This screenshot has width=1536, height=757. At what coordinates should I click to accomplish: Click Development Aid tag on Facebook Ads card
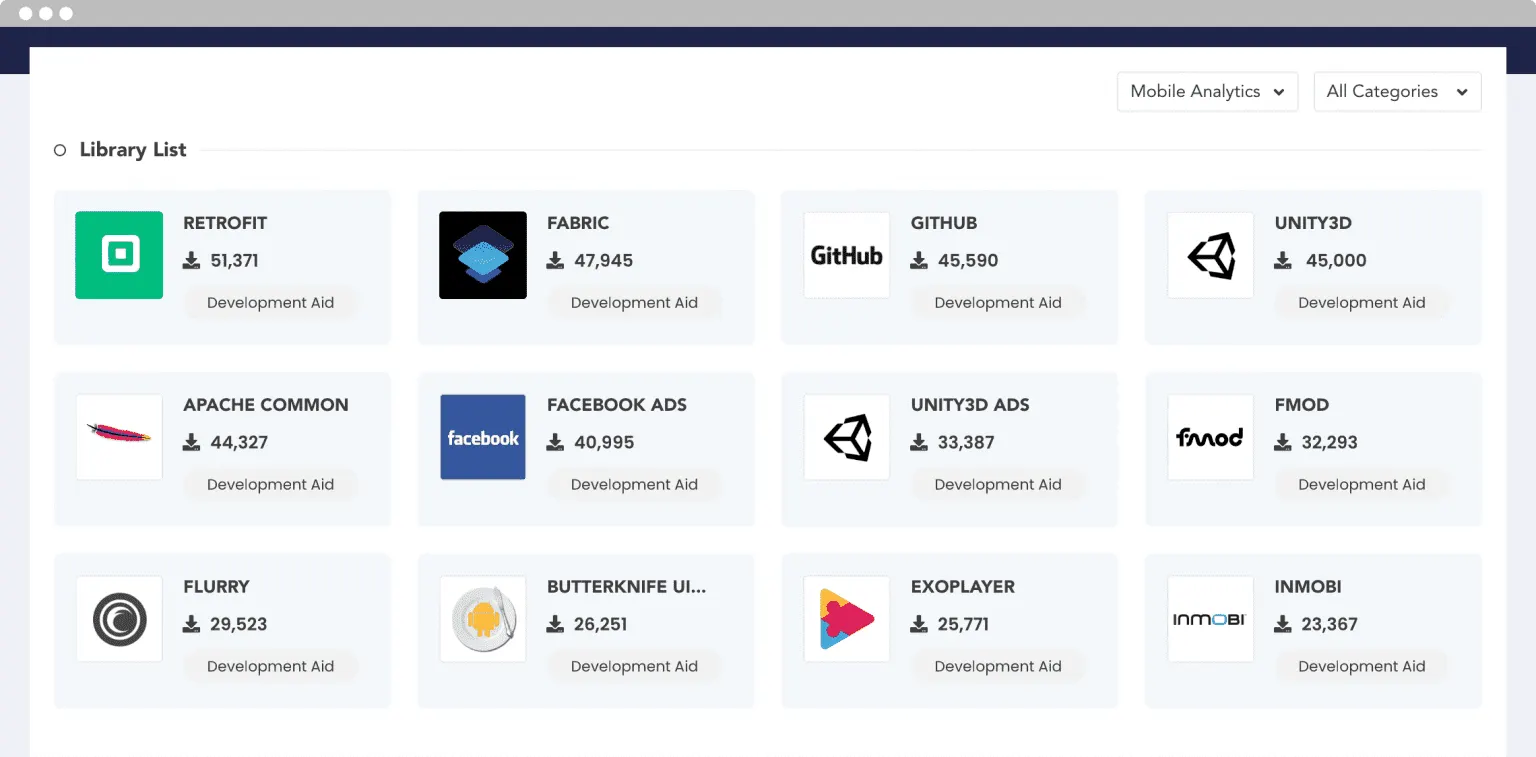[x=634, y=485]
